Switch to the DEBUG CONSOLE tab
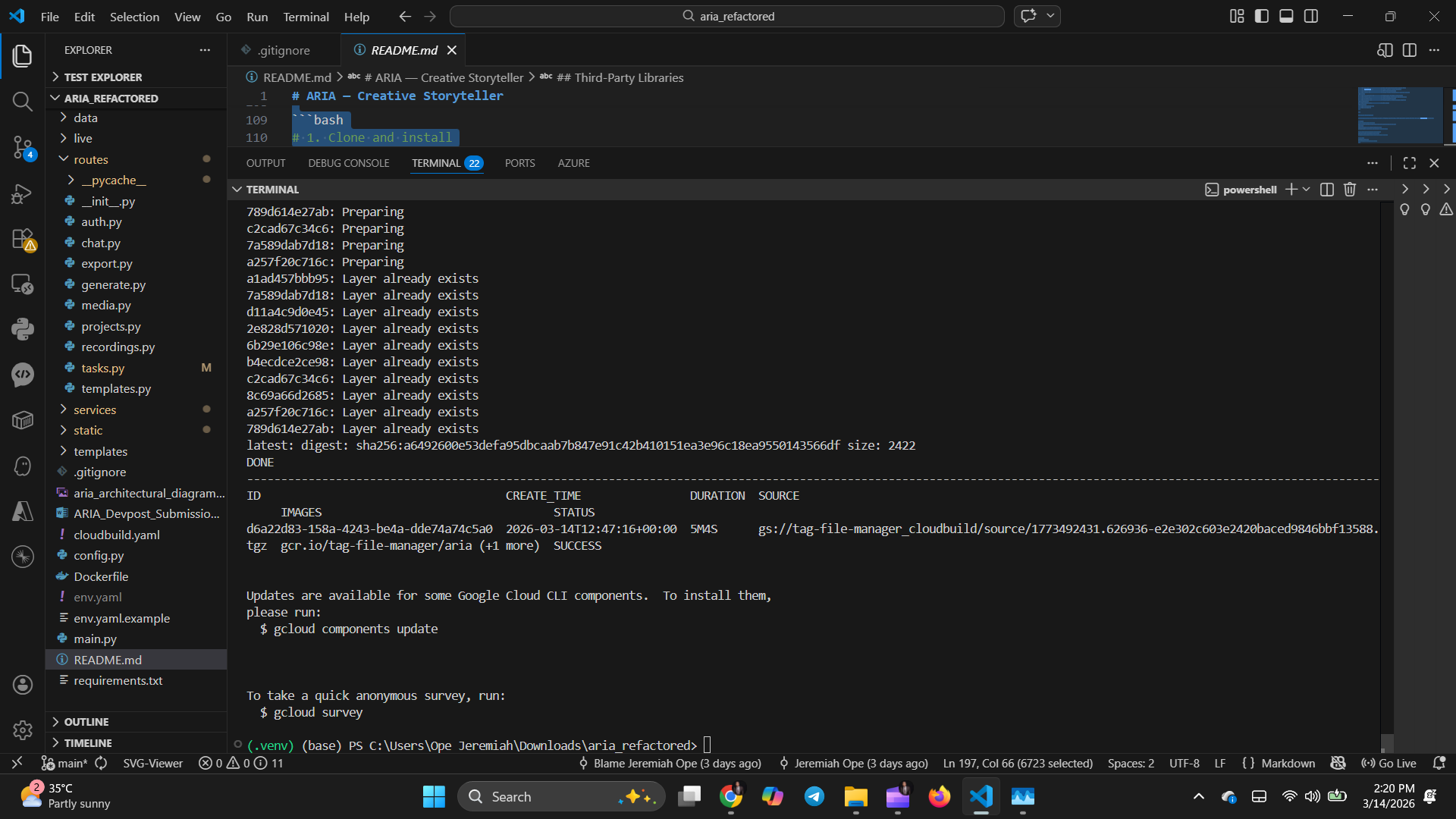1456x819 pixels. point(348,163)
